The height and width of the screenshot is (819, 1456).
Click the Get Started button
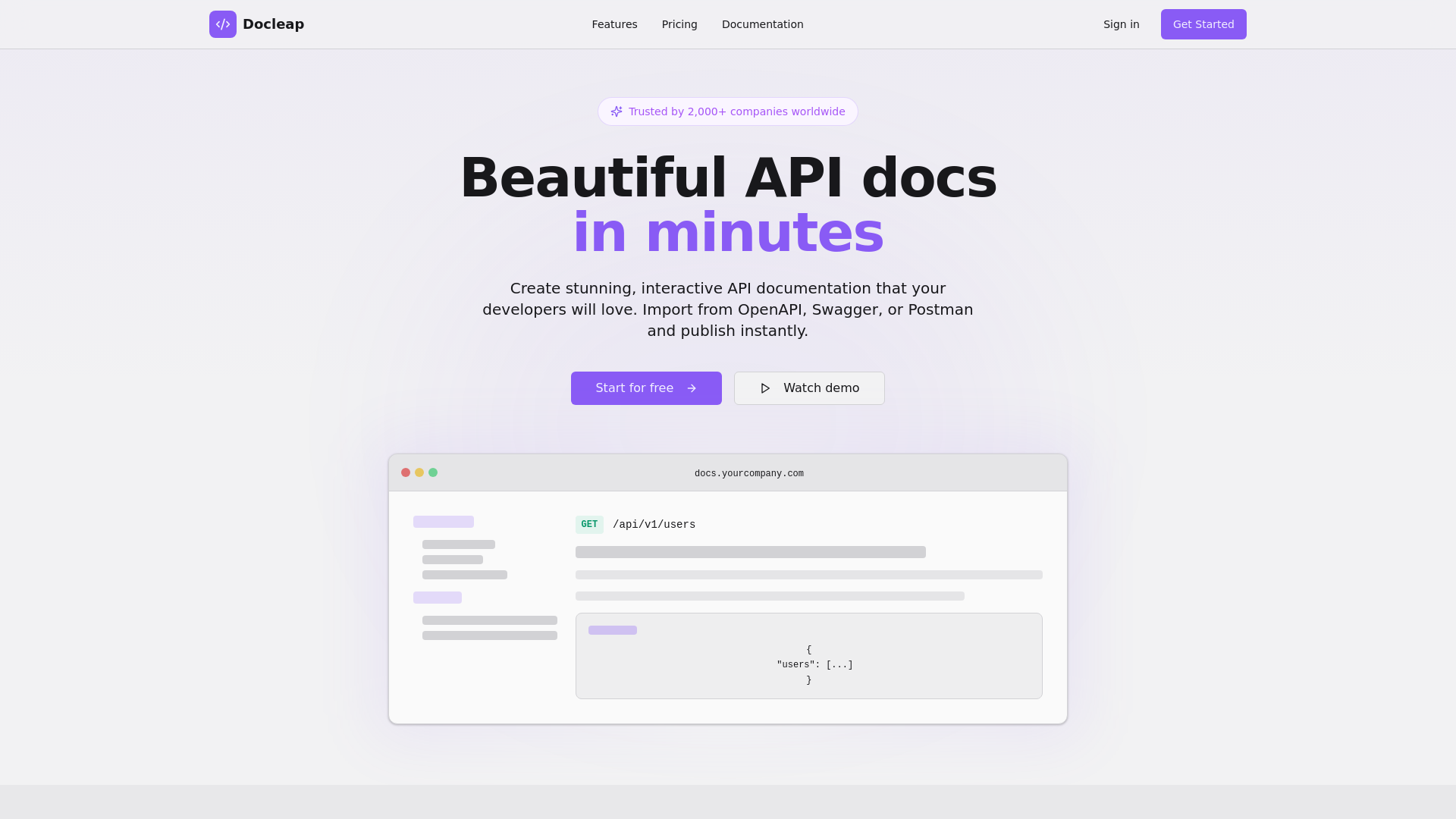1203,24
